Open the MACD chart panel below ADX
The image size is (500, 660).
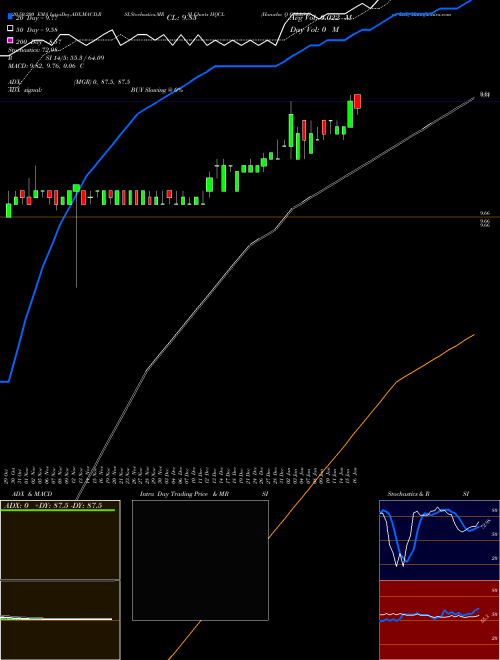(x=60, y=620)
